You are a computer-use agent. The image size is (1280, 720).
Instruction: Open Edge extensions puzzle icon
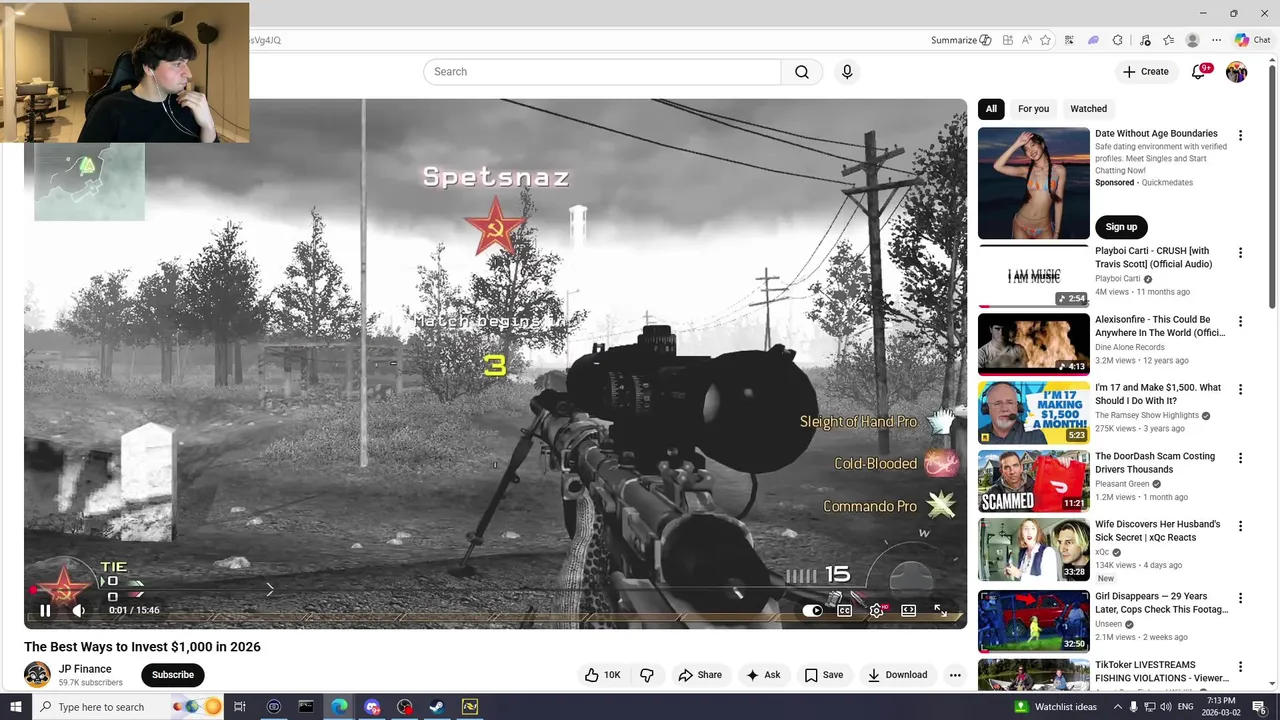point(1118,40)
